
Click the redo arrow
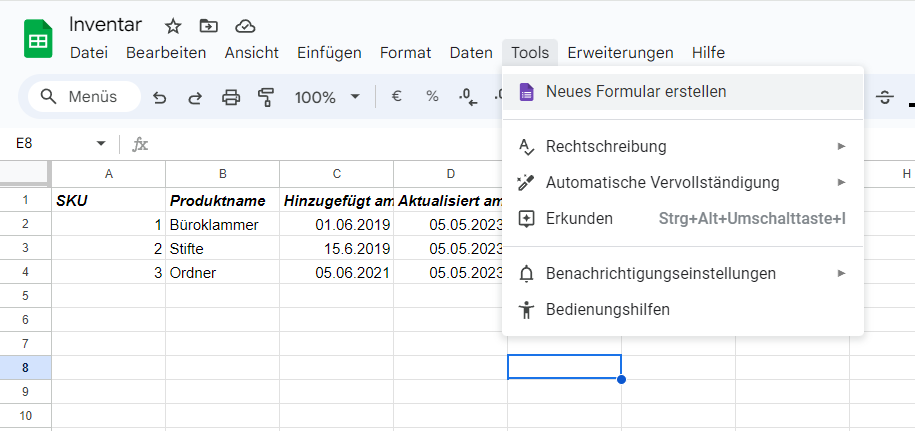(x=195, y=97)
